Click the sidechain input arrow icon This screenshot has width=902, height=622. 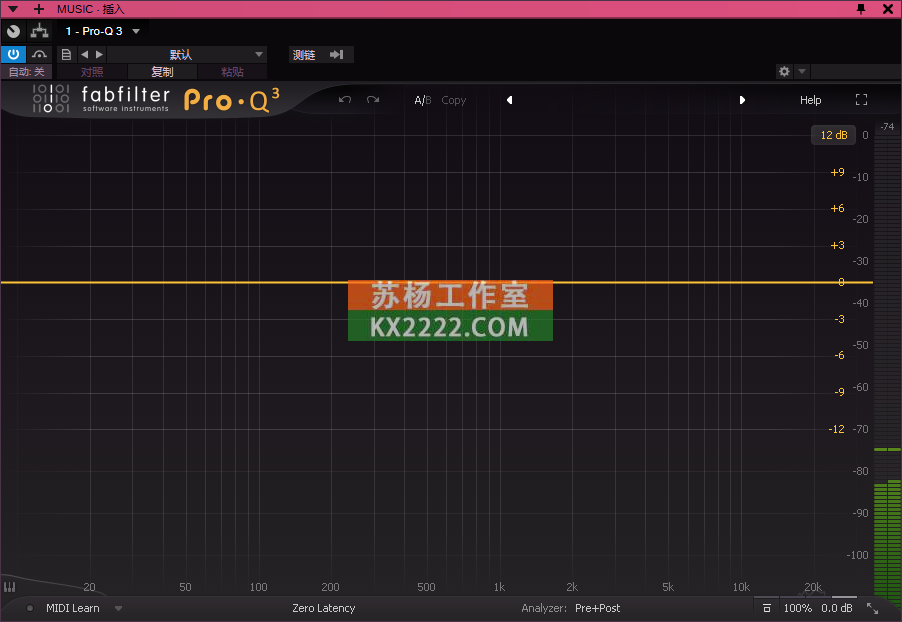pos(337,55)
